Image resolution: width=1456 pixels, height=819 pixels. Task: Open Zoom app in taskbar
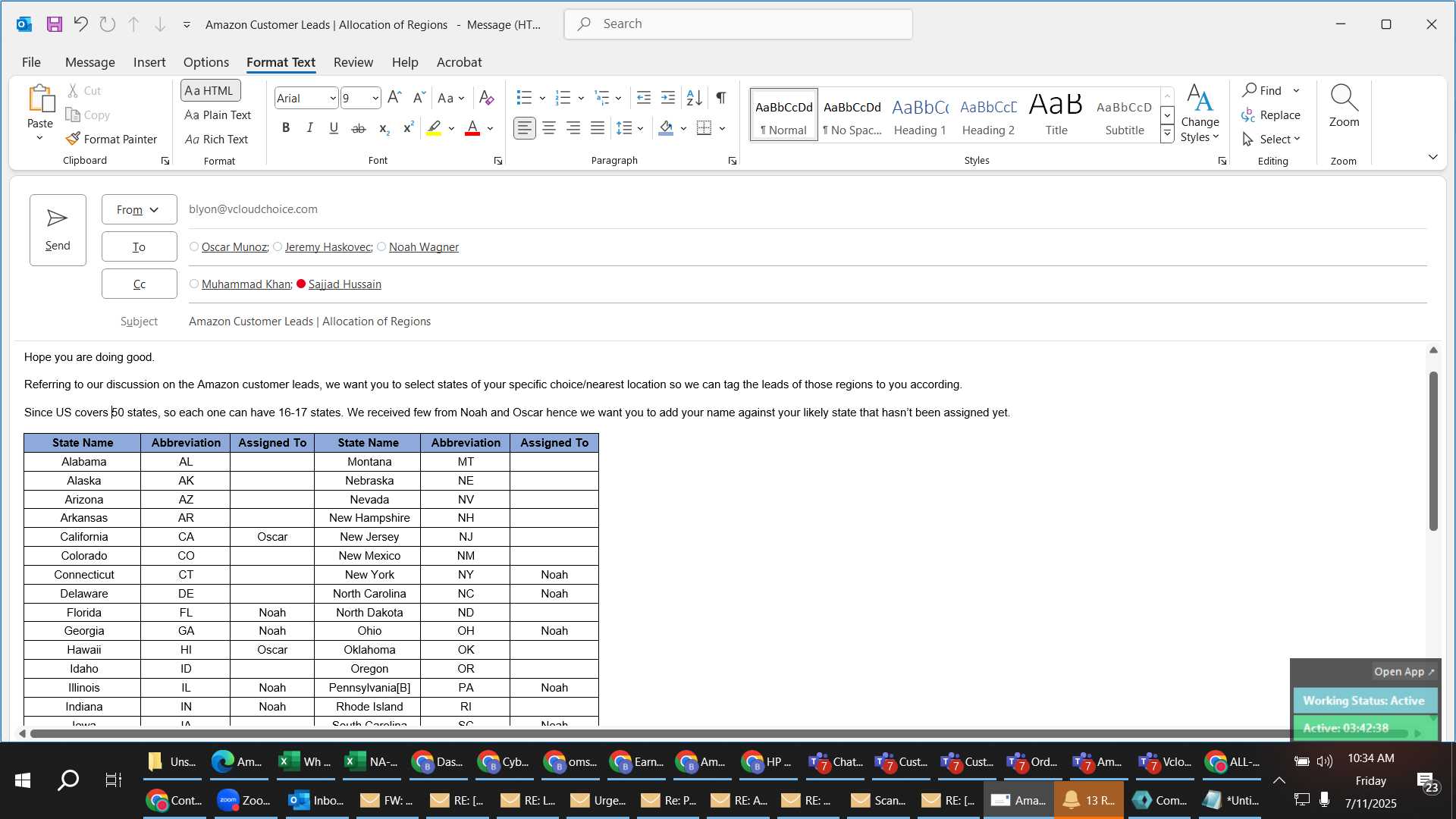(244, 800)
